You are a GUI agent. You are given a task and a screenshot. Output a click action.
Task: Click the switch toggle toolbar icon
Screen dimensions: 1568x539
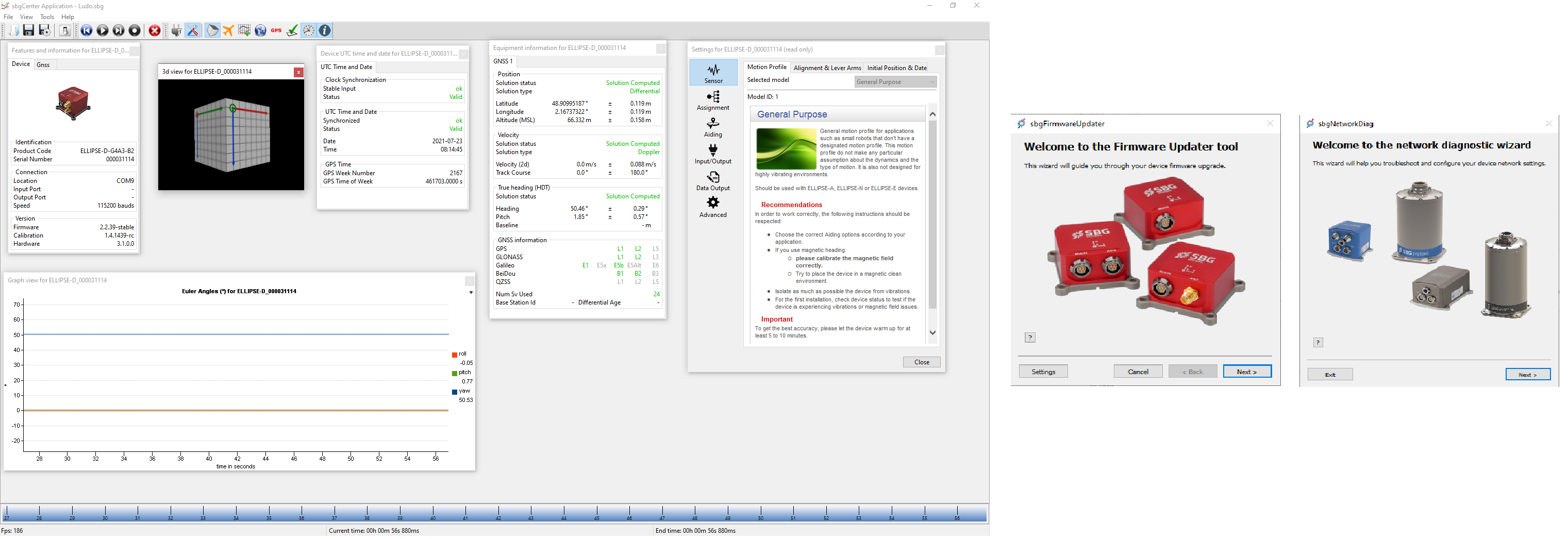point(64,30)
